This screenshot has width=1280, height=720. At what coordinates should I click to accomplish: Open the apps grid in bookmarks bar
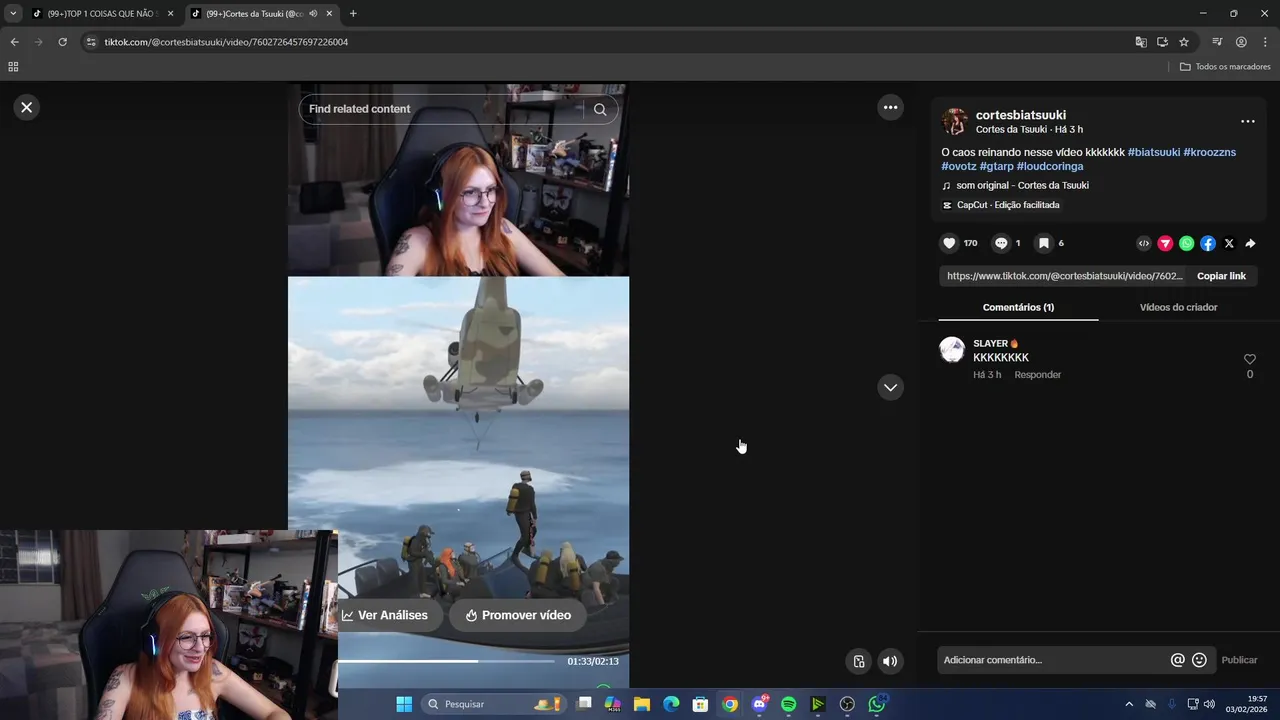coord(13,67)
